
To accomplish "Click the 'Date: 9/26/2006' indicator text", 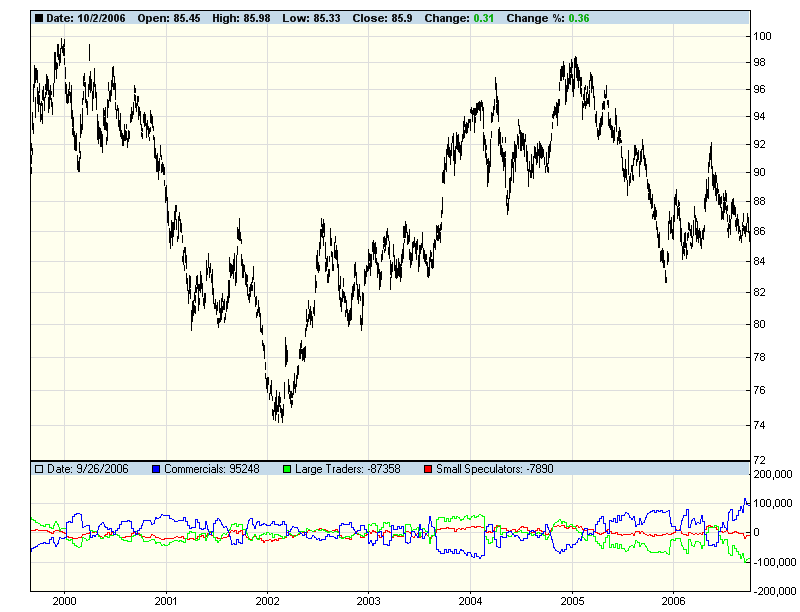I will [88, 469].
